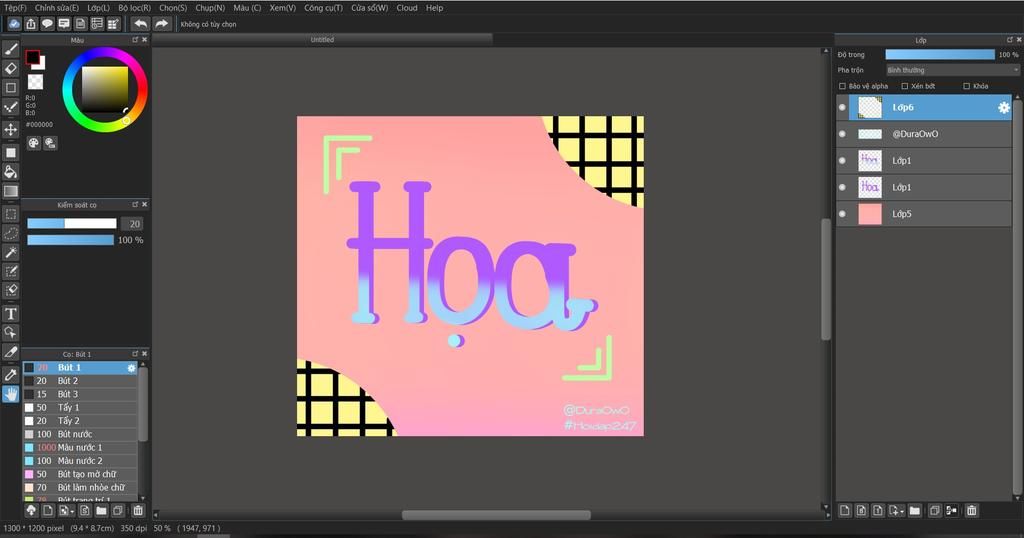Click the Undo arrow in toolbar

tap(140, 24)
